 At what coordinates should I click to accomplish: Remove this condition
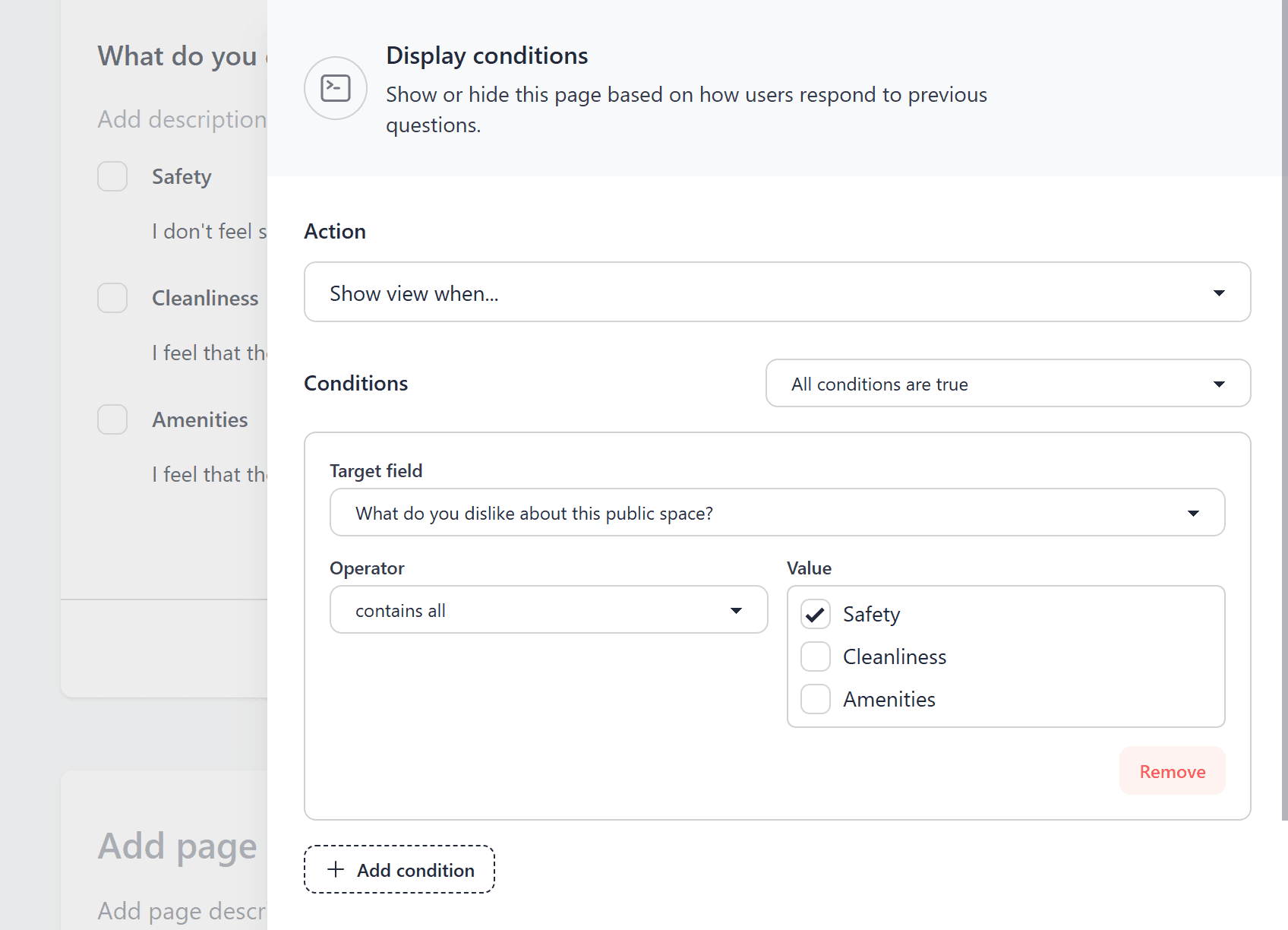point(1172,770)
